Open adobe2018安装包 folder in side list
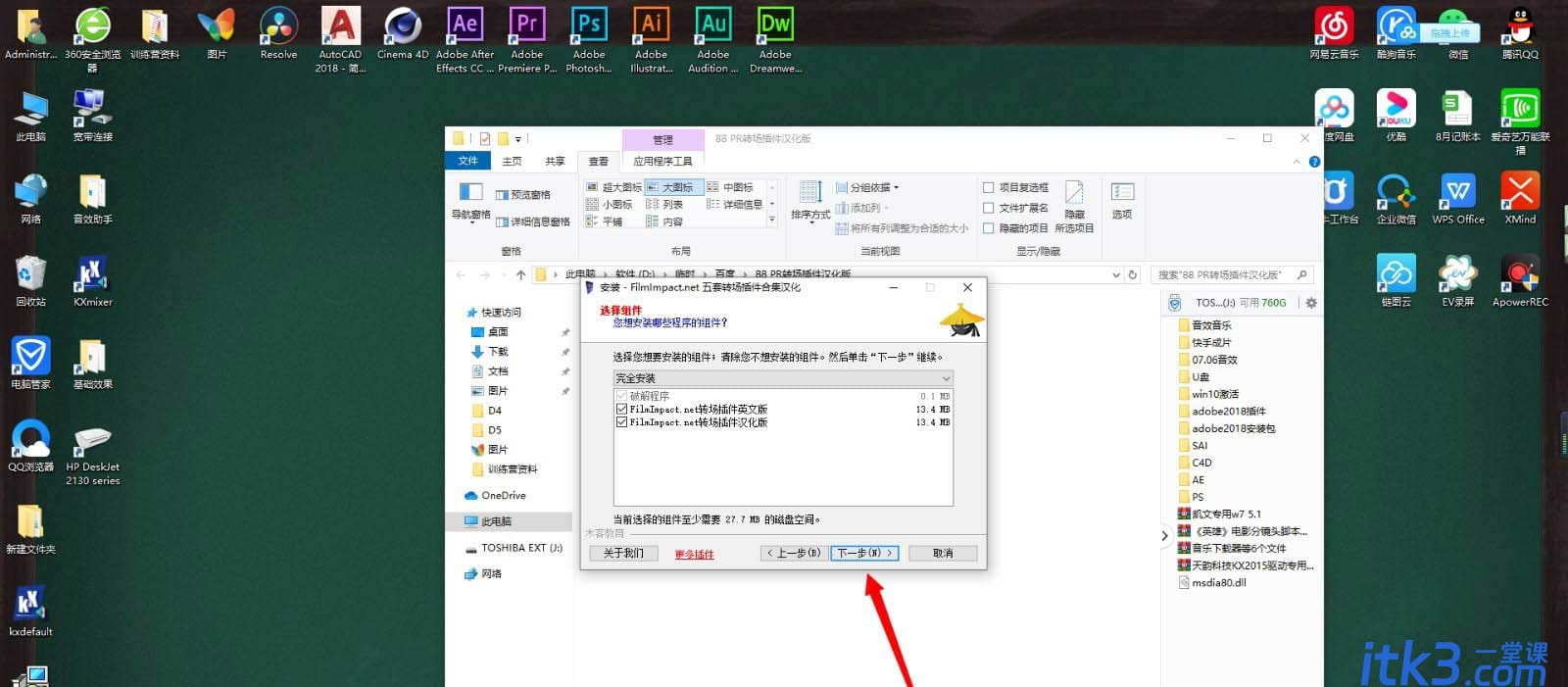The width and height of the screenshot is (1568, 687). coord(1226,428)
